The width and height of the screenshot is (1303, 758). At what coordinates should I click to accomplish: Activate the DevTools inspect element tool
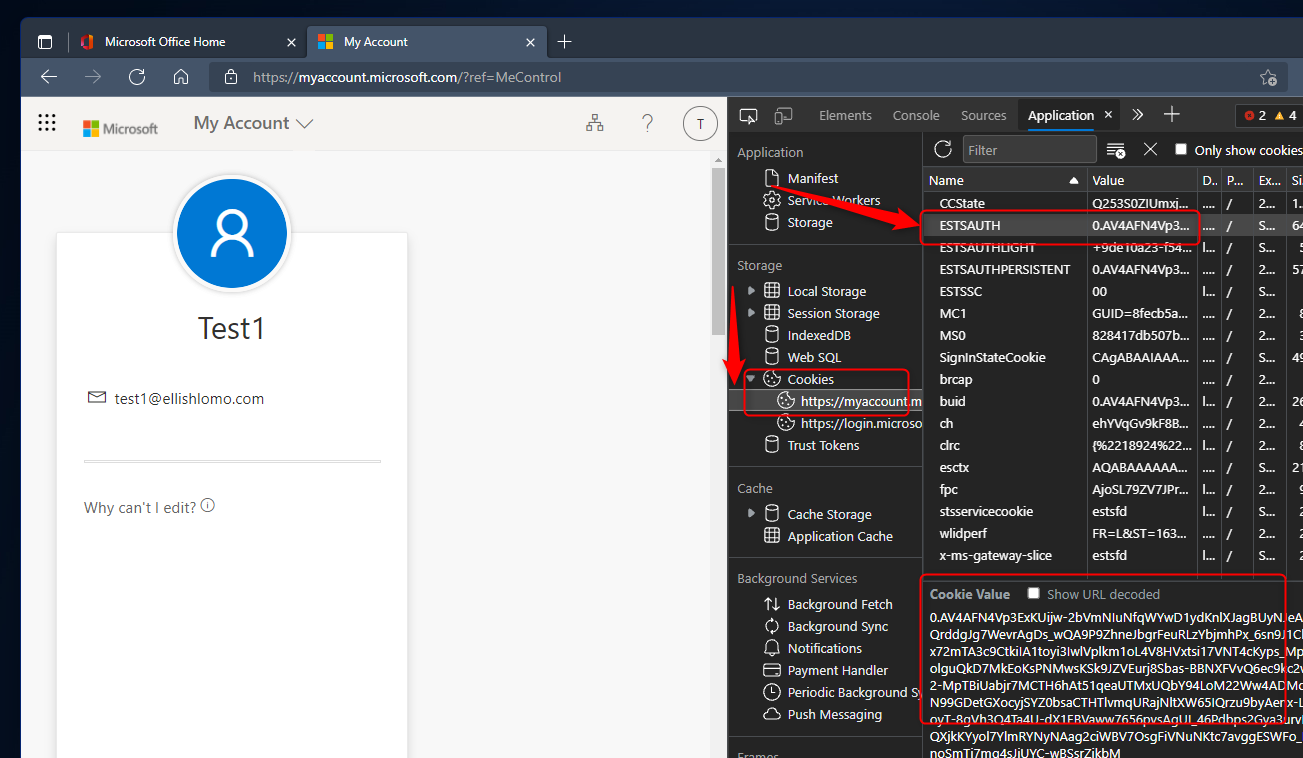click(748, 115)
